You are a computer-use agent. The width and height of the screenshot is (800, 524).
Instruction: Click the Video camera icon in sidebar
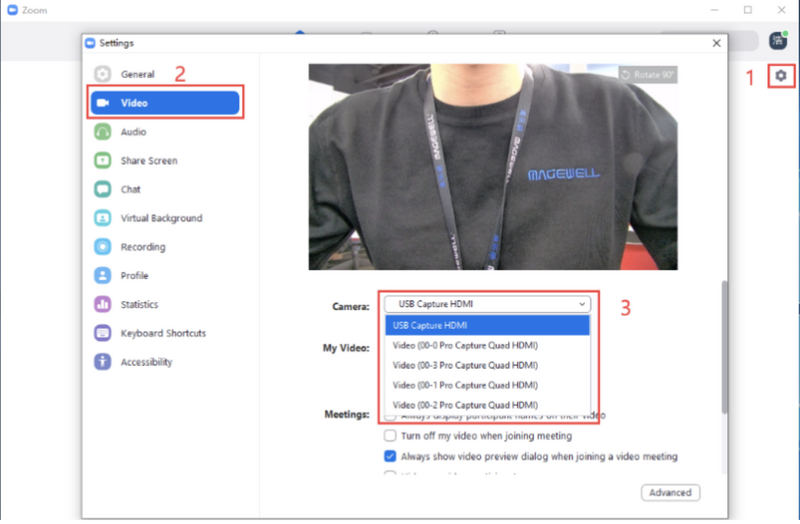(103, 103)
